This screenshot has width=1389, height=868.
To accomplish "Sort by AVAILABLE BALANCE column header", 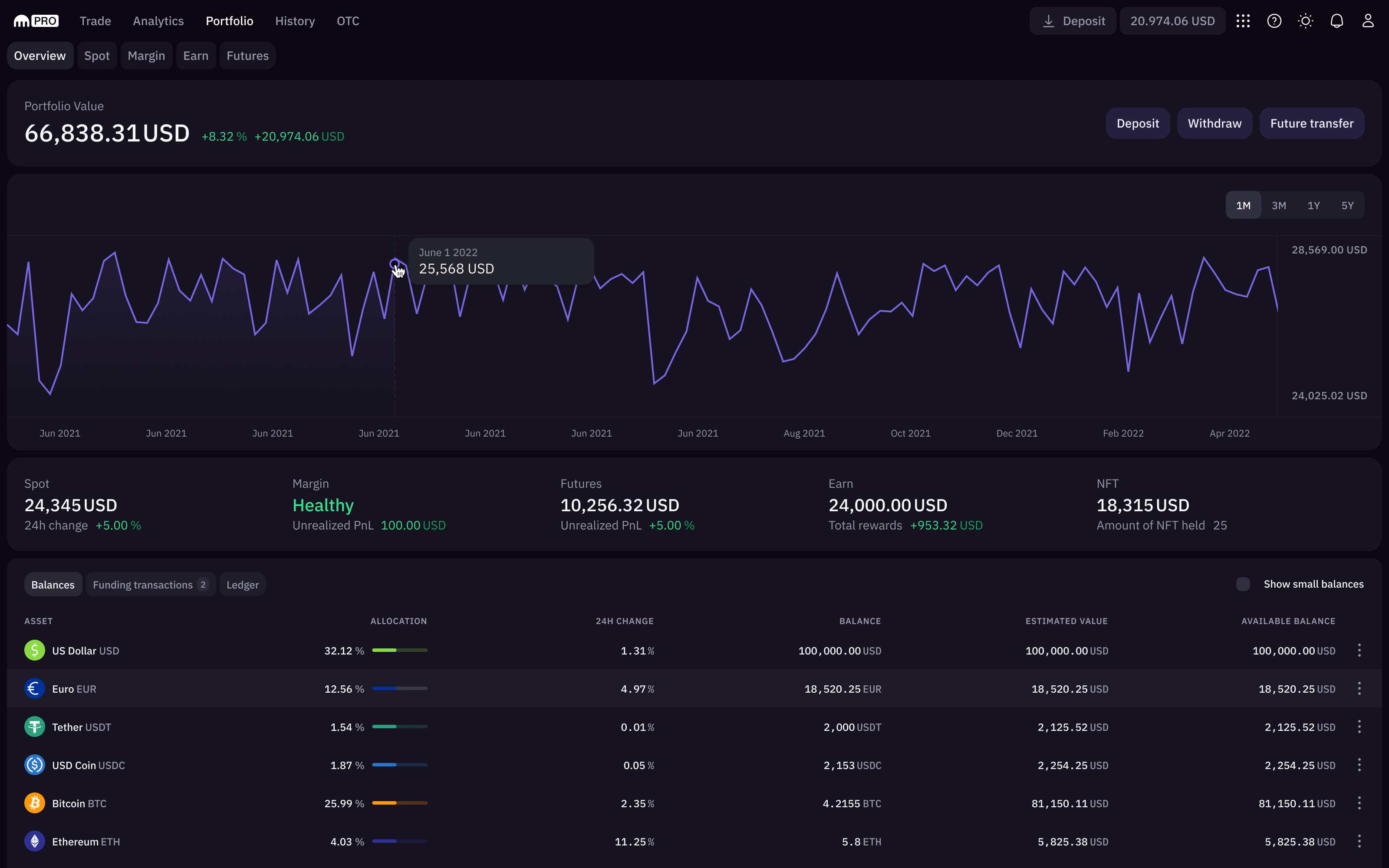I will click(x=1288, y=621).
